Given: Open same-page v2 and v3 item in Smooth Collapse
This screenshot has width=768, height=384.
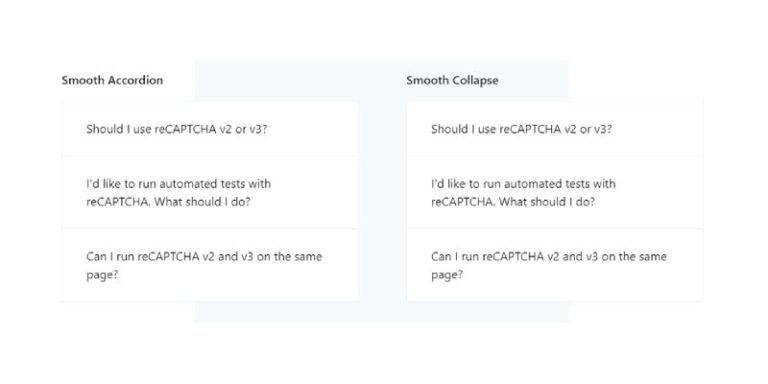Looking at the screenshot, I should click(x=555, y=265).
